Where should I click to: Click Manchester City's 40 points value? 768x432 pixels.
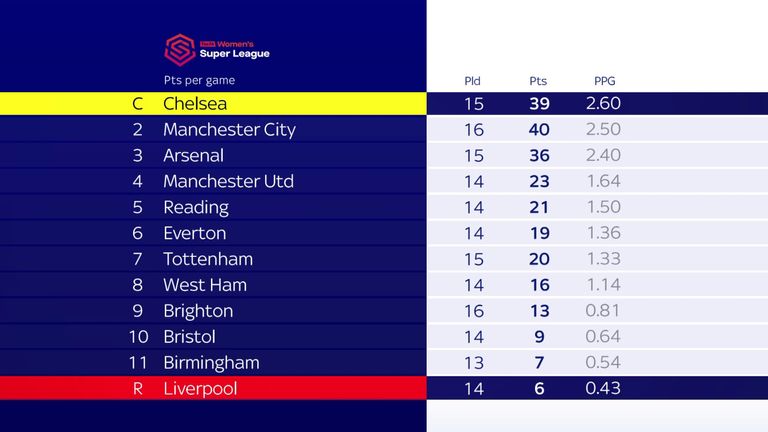click(539, 130)
